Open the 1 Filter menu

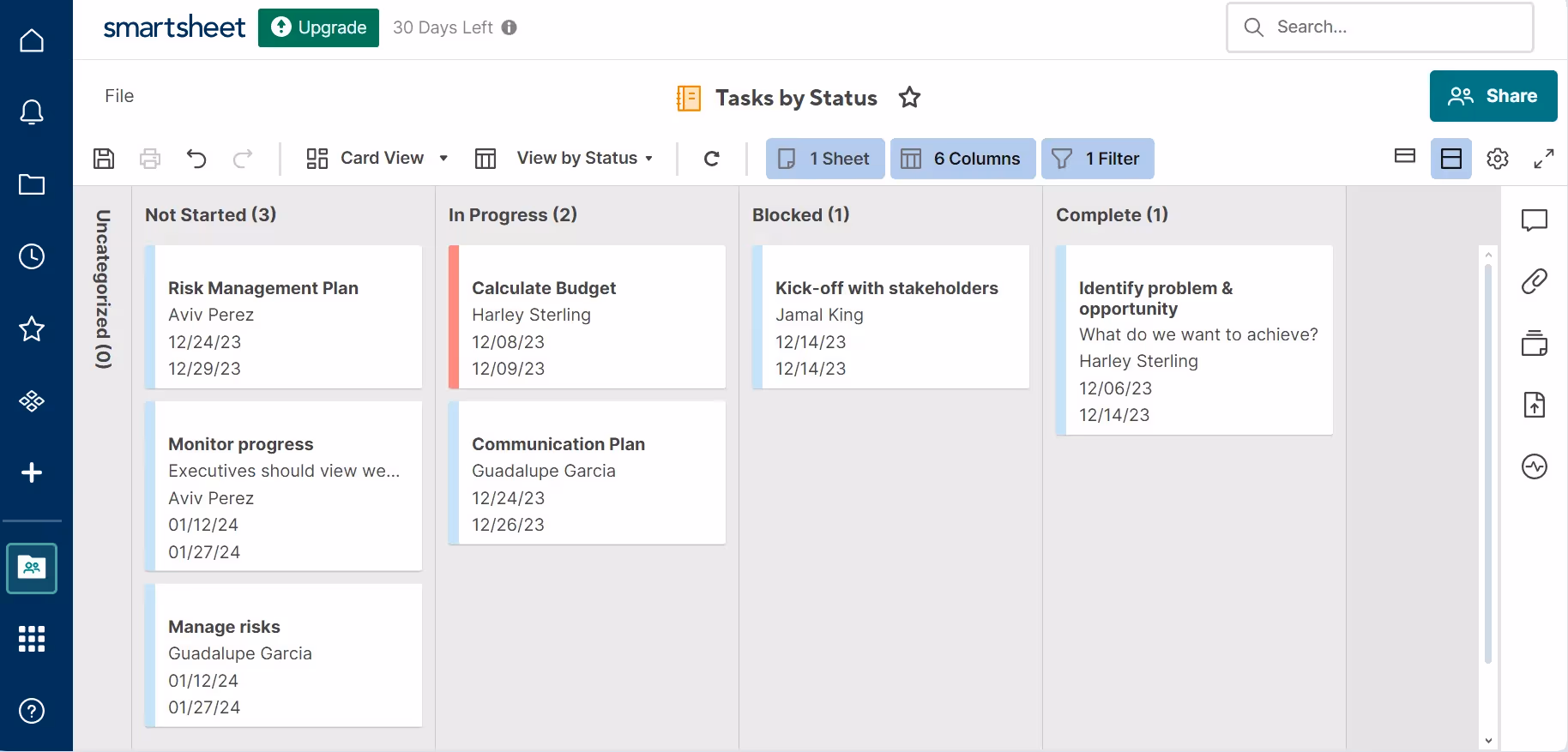click(1097, 159)
